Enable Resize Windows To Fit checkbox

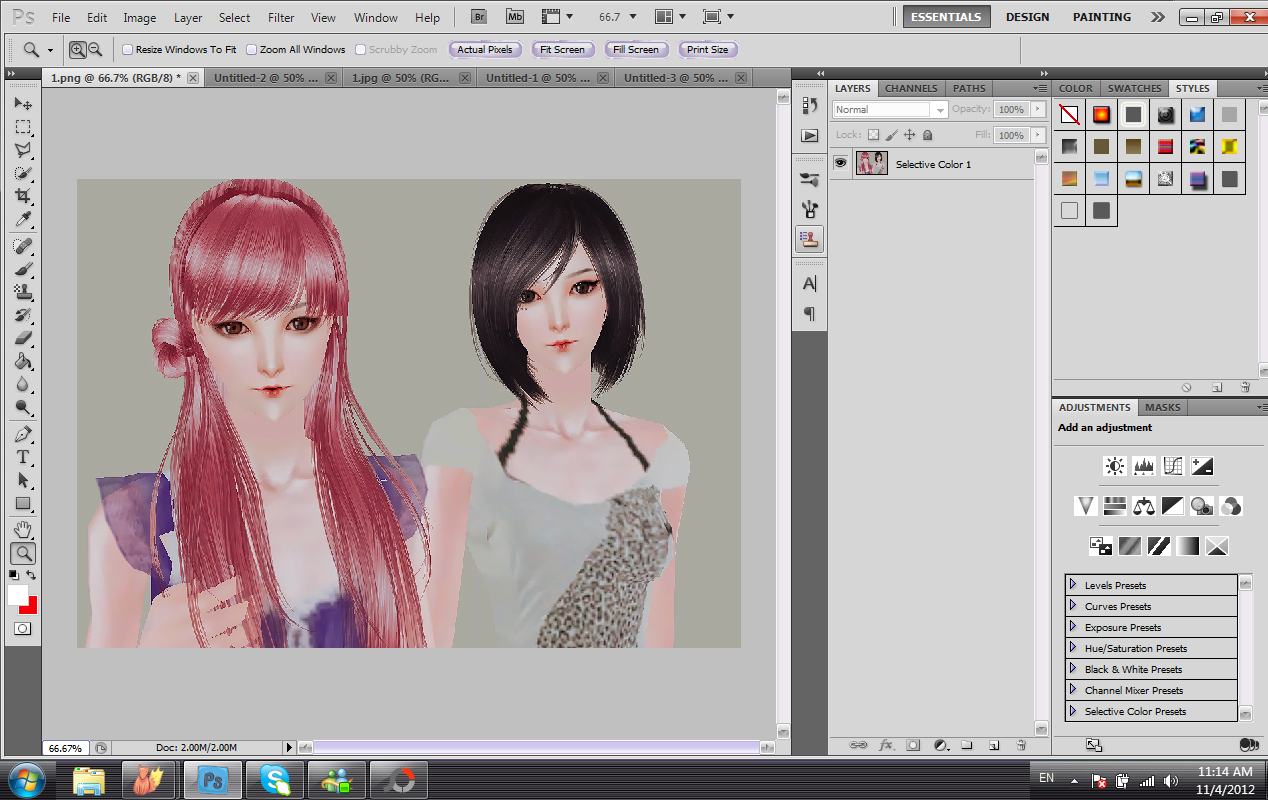click(128, 50)
